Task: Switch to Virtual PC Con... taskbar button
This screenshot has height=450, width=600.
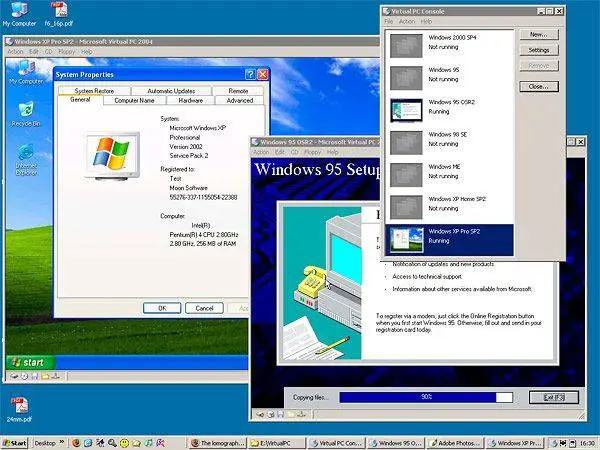Action: [337, 443]
